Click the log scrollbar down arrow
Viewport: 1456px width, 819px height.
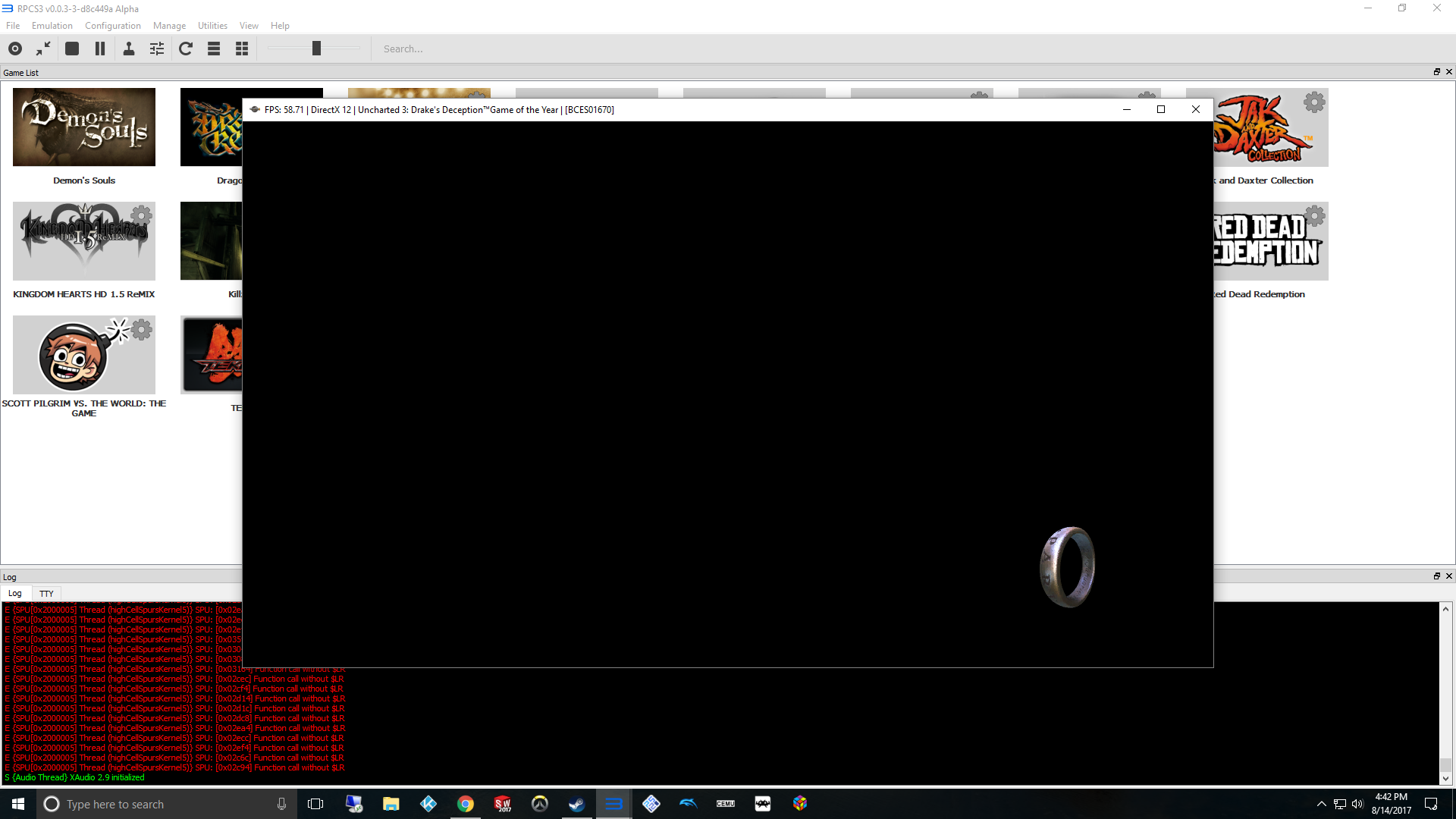1445,778
